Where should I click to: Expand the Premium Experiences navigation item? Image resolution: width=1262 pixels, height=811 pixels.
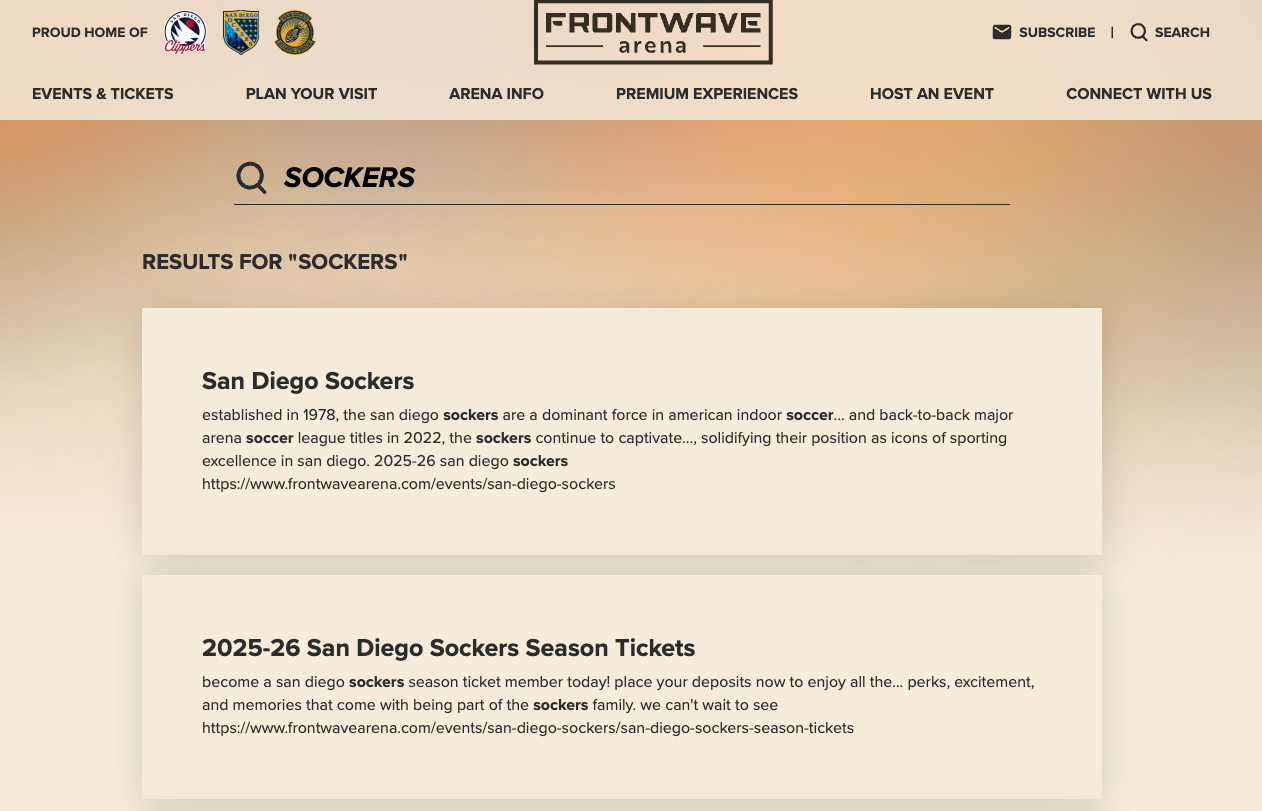[x=707, y=94]
